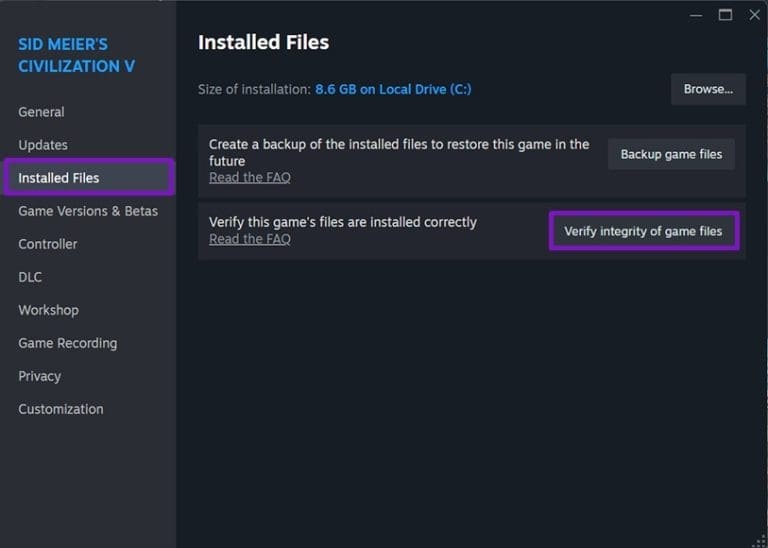Click the Browse... button
The height and width of the screenshot is (548, 768).
708,89
